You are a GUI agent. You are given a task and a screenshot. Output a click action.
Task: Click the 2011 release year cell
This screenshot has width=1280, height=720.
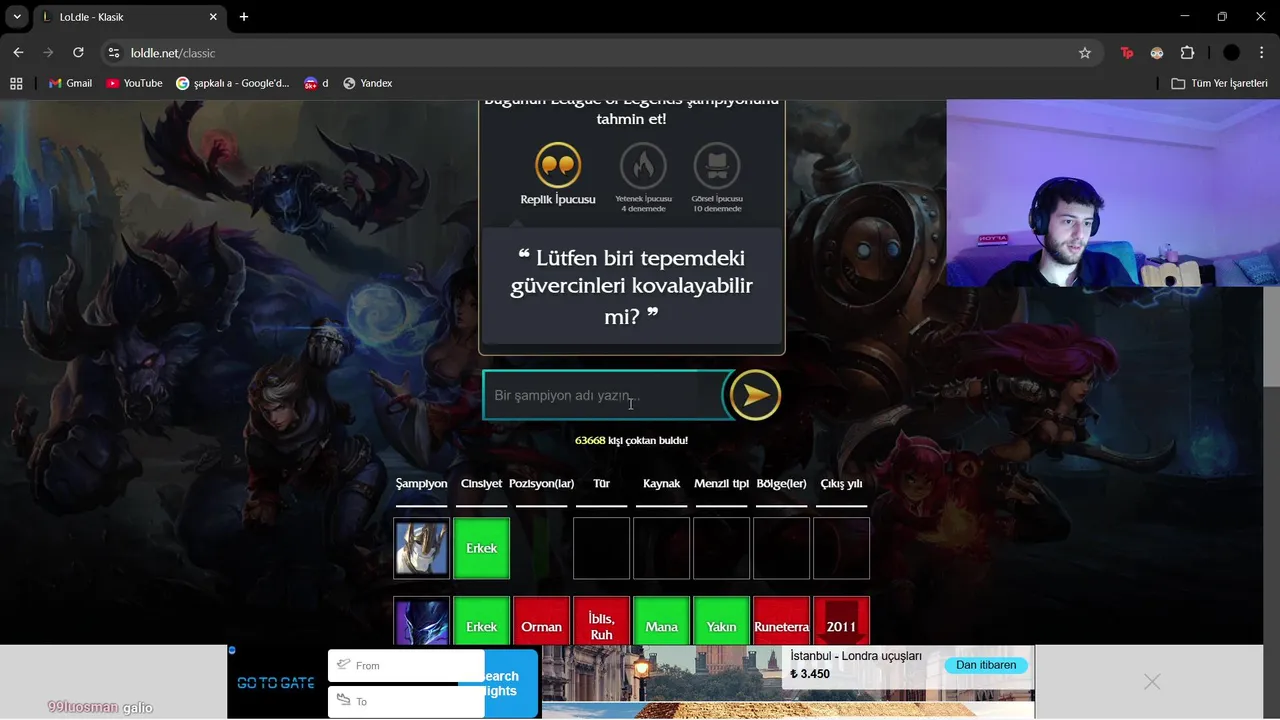(842, 621)
